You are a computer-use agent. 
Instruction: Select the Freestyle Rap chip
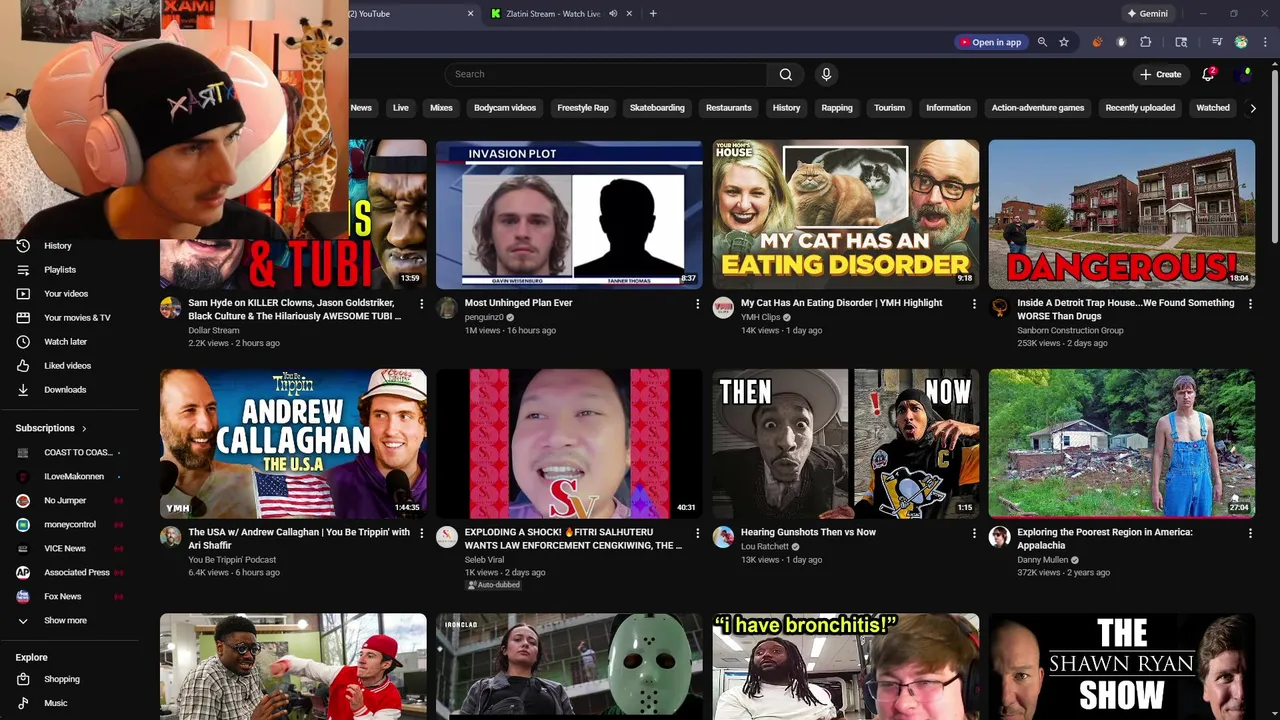tap(583, 108)
